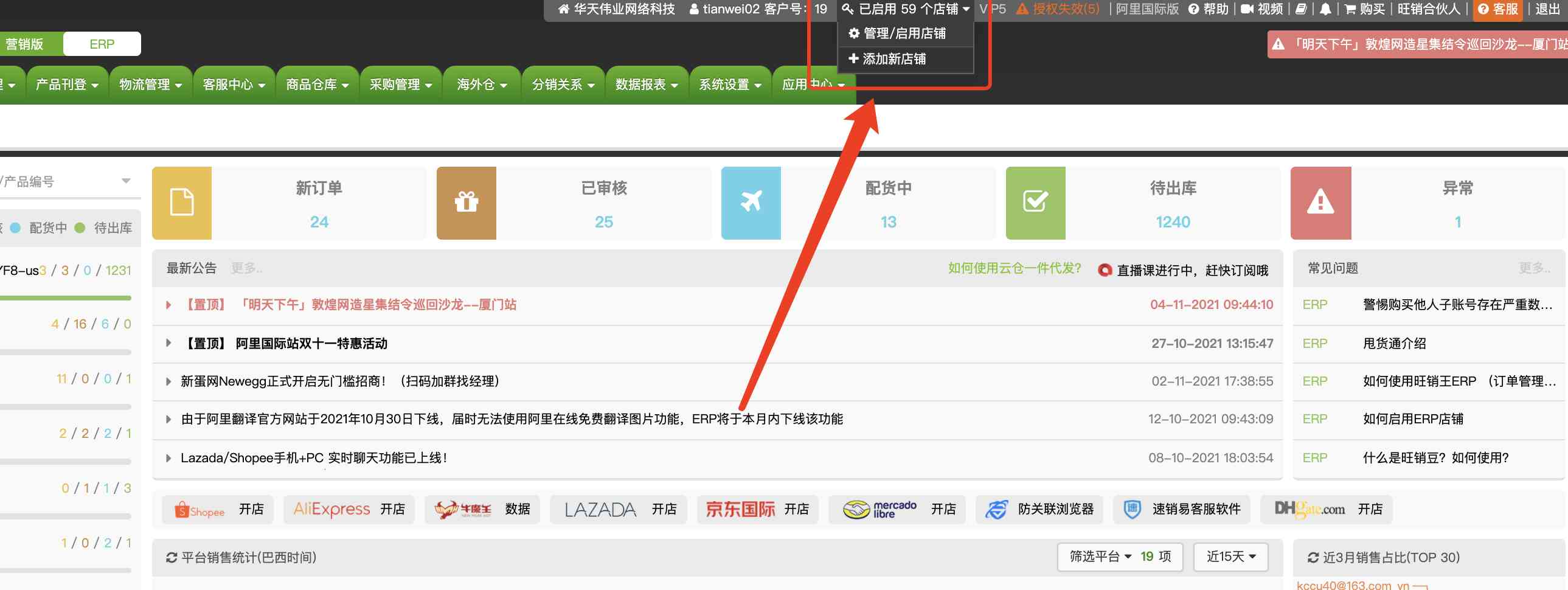Image resolution: width=1568 pixels, height=590 pixels.
Task: Refresh 平台销售统计 via its refresh icon
Action: [172, 557]
